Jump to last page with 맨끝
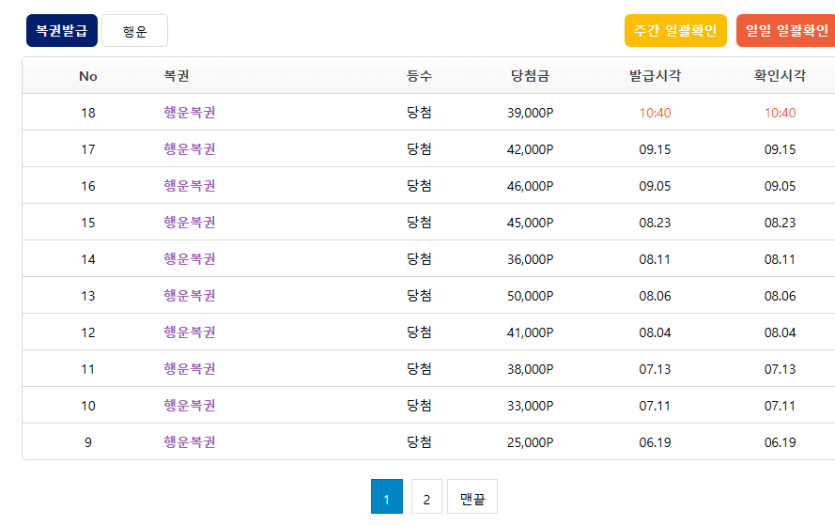Viewport: 835px width, 525px height. pos(472,497)
